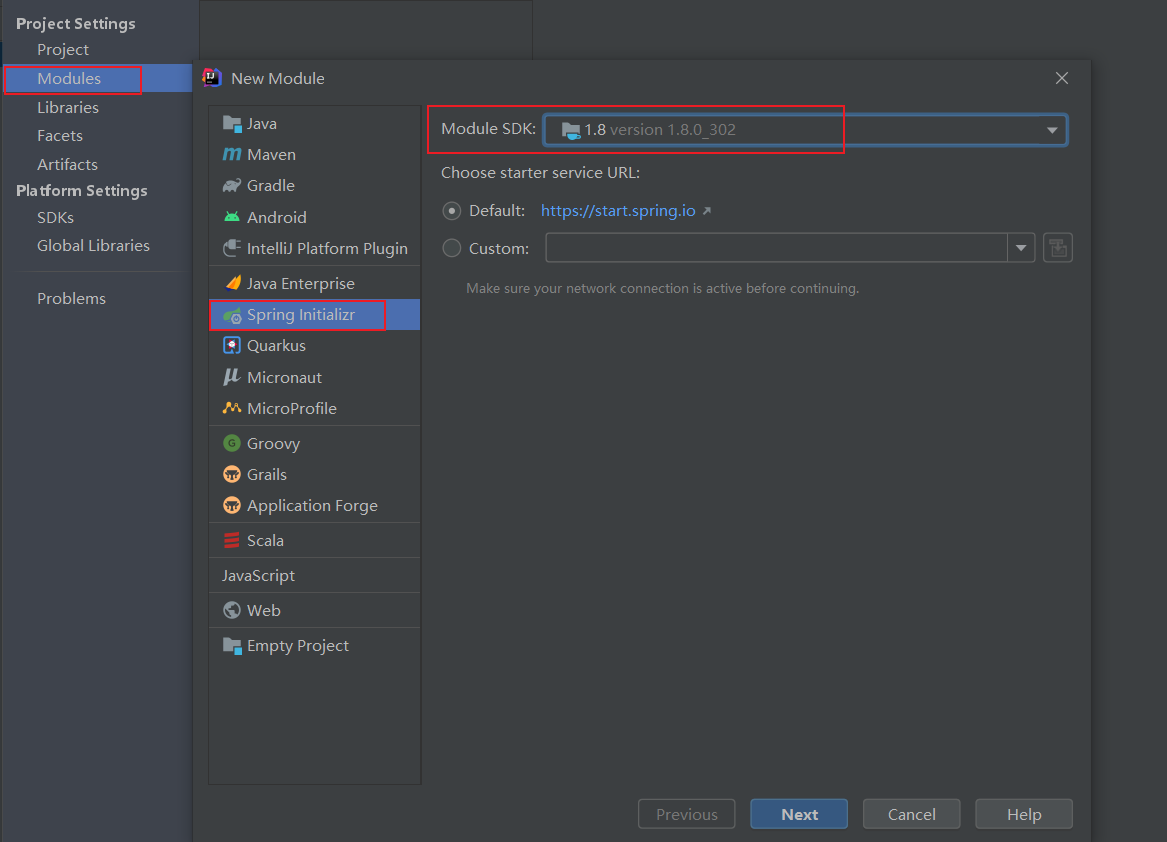Select the Default starter URL radio button
Viewport: 1167px width, 842px height.
pyautogui.click(x=452, y=211)
